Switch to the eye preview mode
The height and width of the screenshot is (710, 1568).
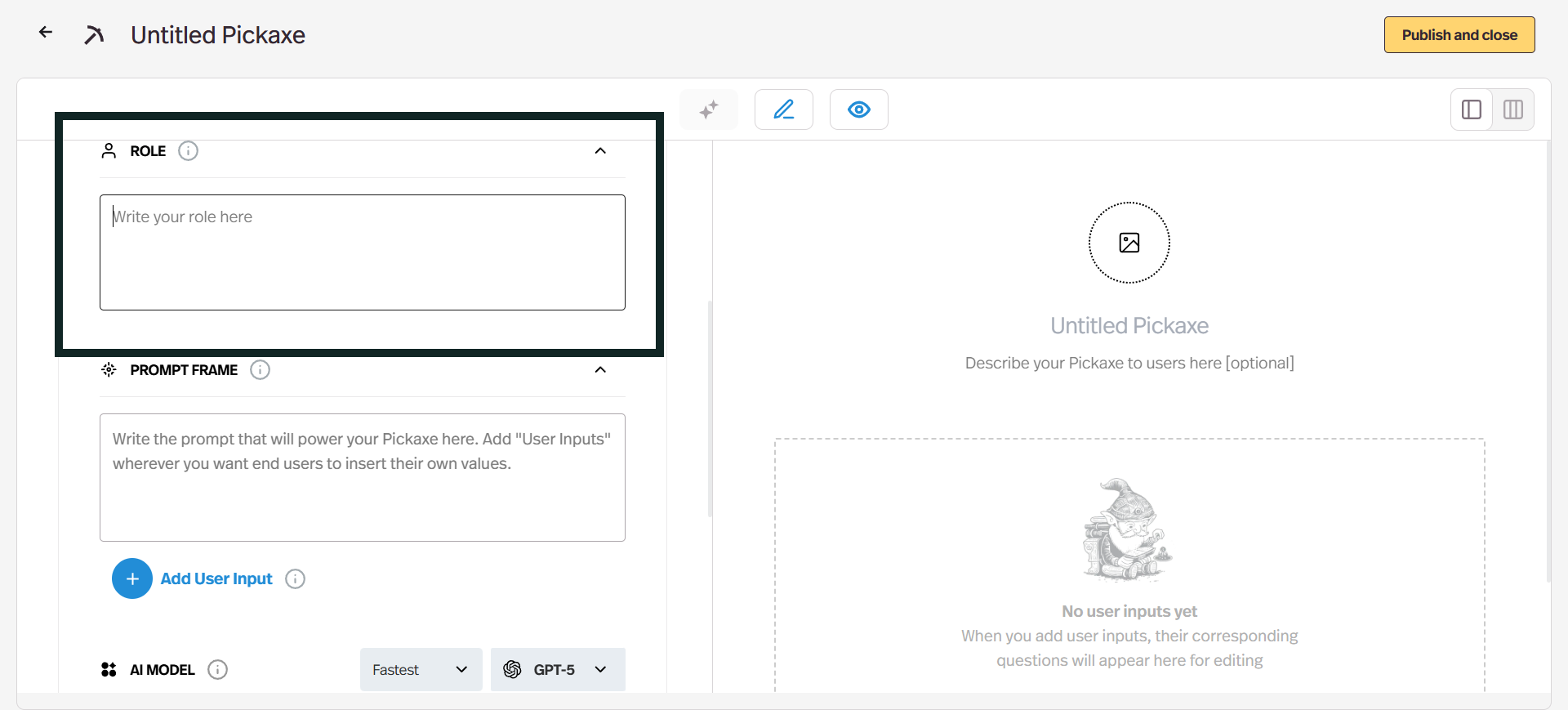[x=858, y=109]
